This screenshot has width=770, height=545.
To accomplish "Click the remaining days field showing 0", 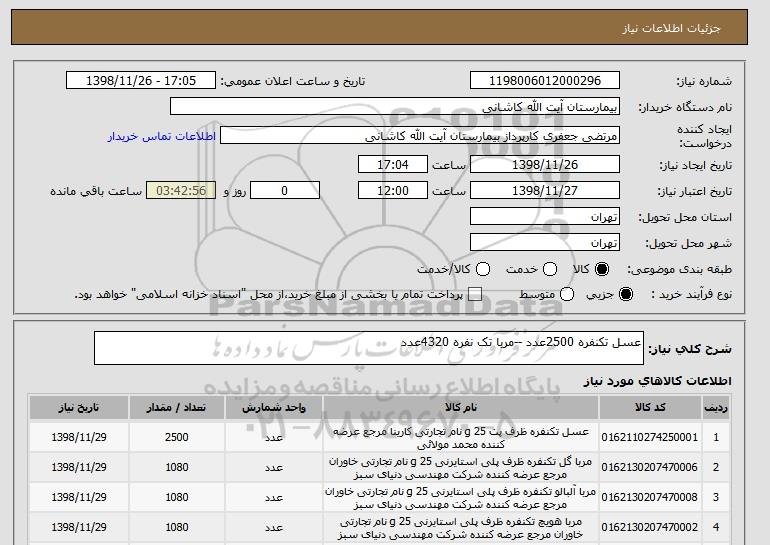I will click(x=285, y=190).
